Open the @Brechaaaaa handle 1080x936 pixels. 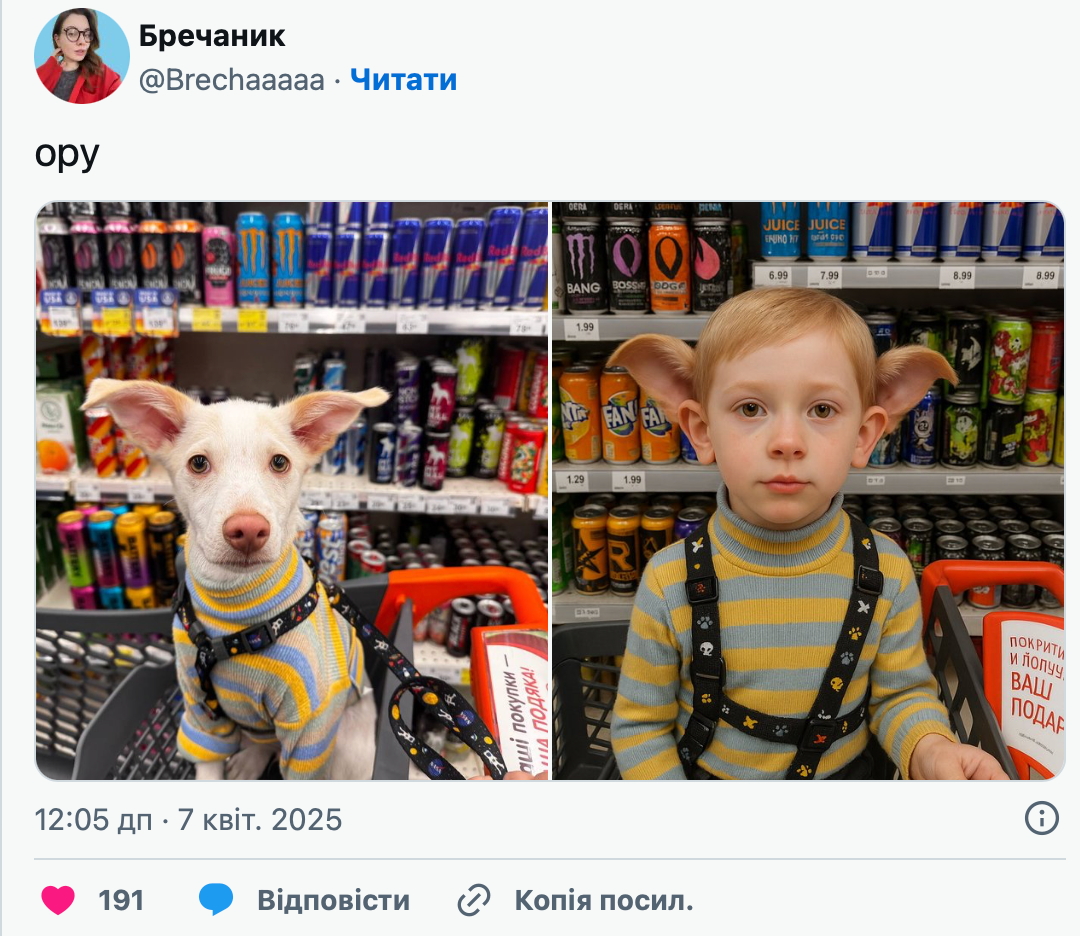pyautogui.click(x=231, y=80)
